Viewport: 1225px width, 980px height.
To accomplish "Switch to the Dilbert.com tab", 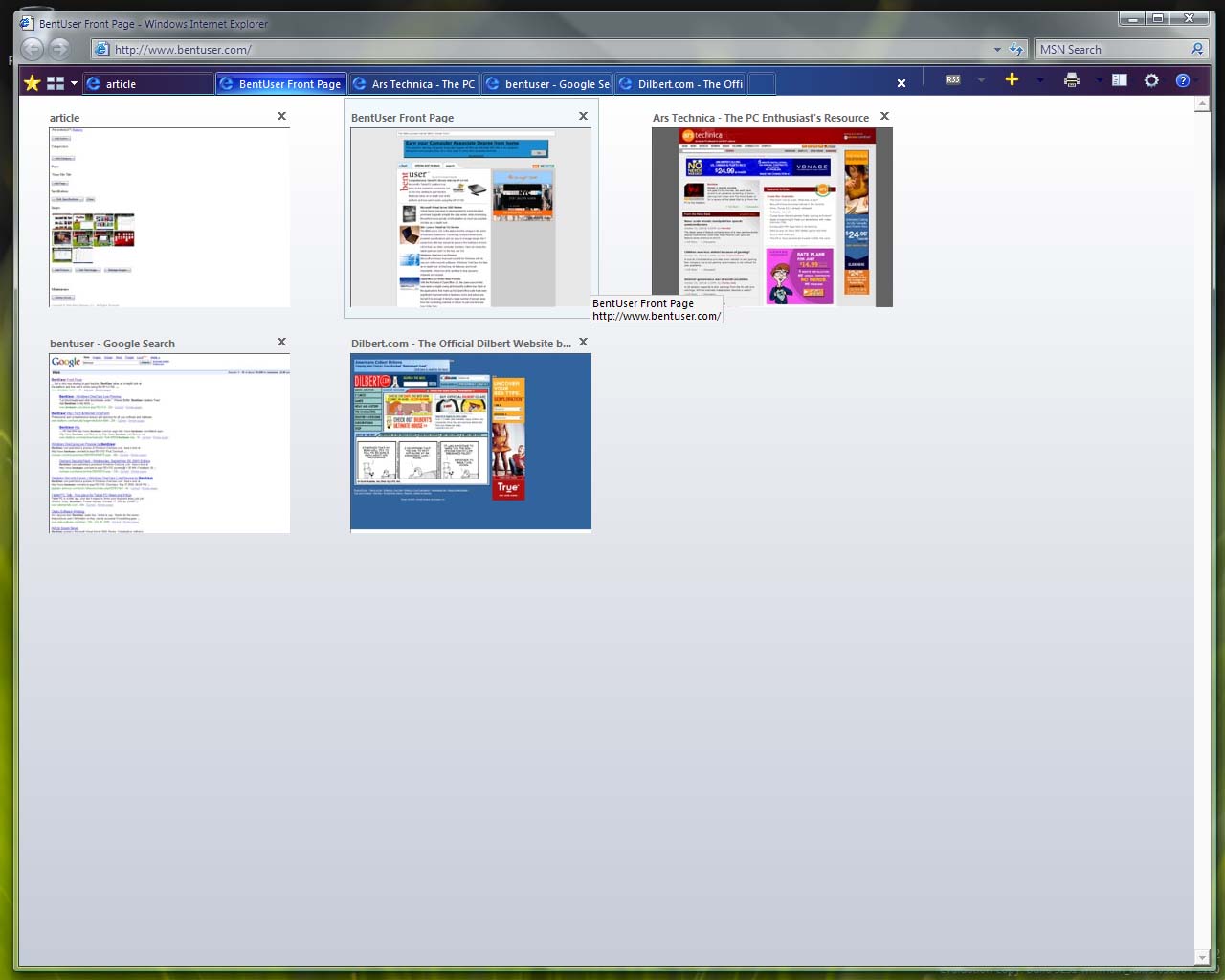I will (x=679, y=84).
